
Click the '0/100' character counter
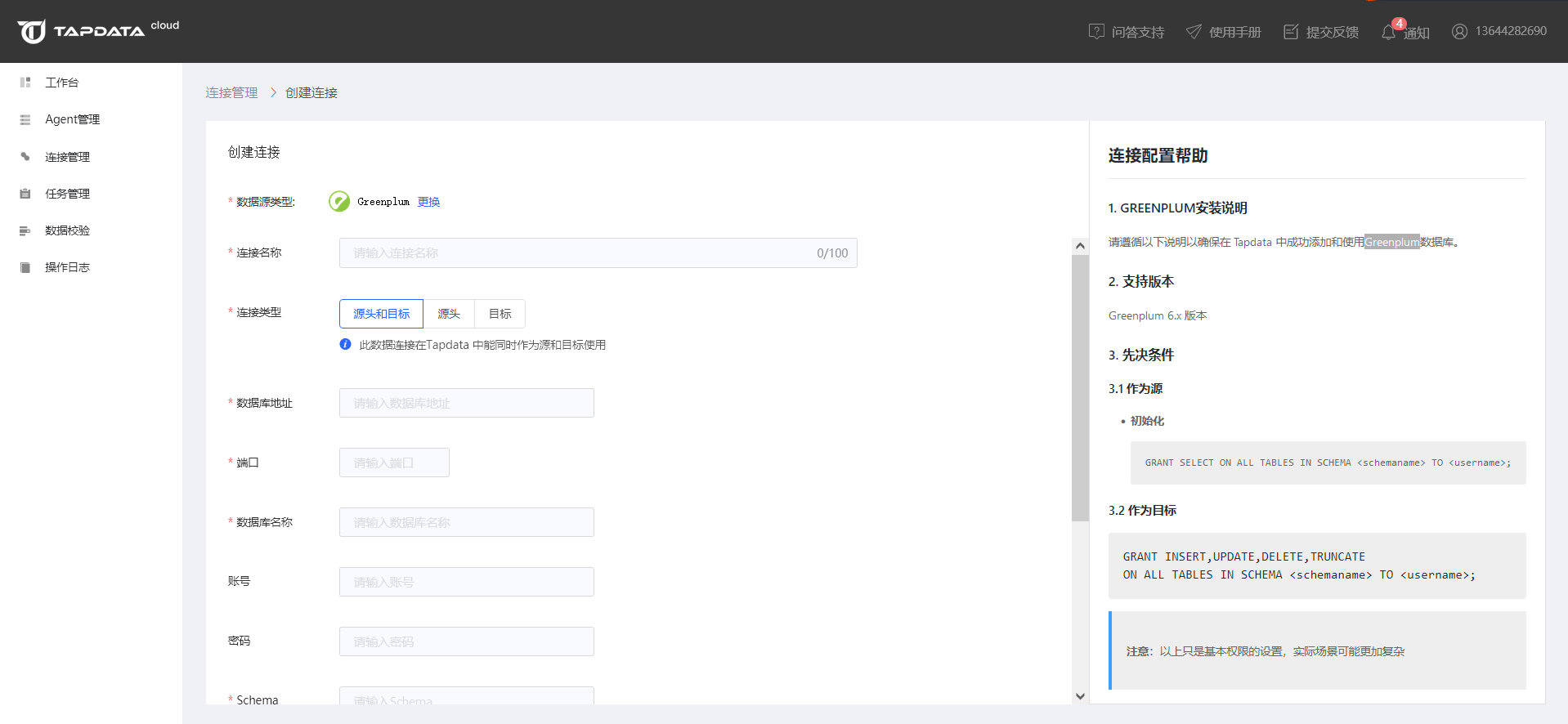pos(832,253)
